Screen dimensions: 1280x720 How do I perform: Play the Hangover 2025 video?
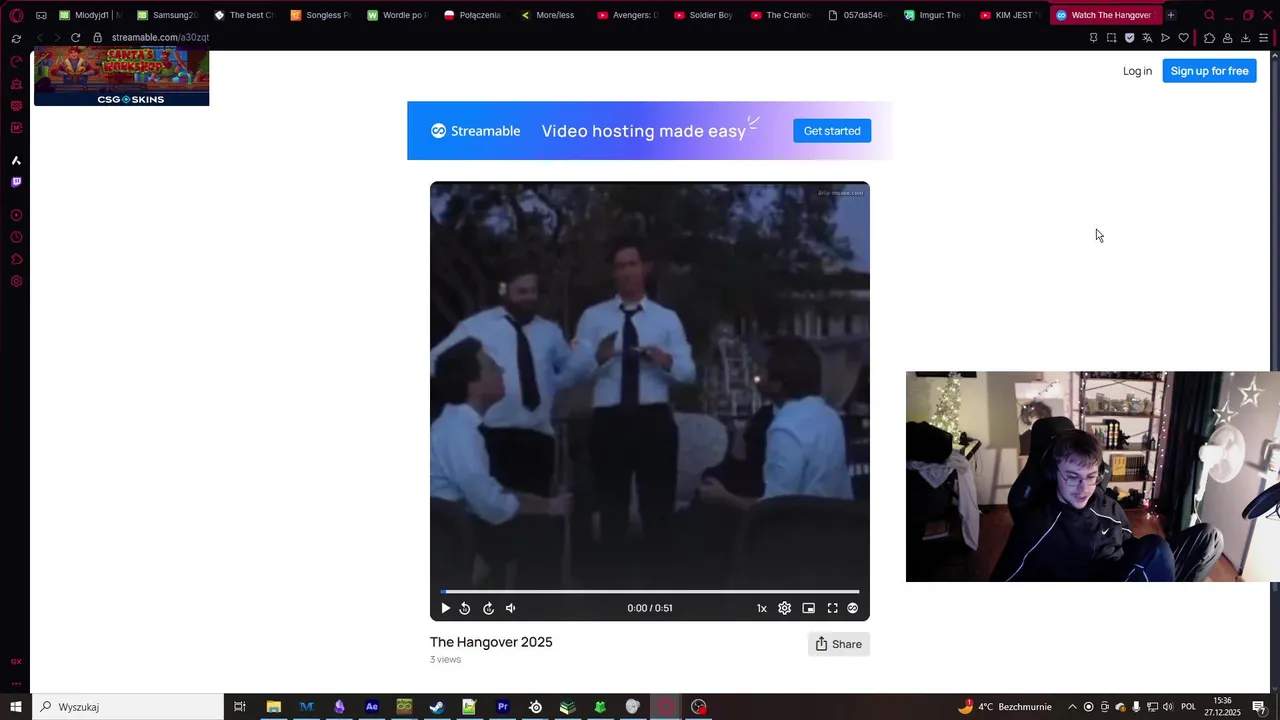coord(445,608)
